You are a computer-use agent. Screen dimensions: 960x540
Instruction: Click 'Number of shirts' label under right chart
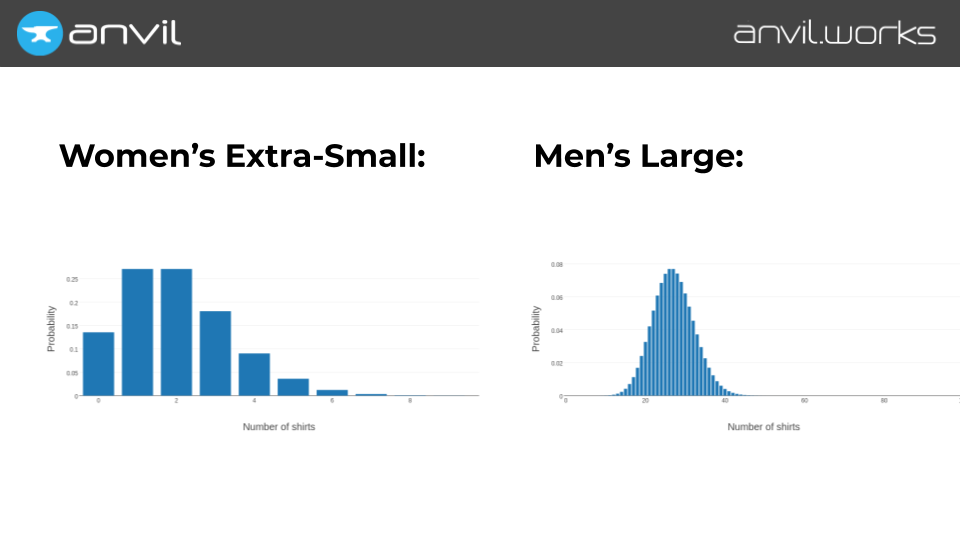(763, 427)
